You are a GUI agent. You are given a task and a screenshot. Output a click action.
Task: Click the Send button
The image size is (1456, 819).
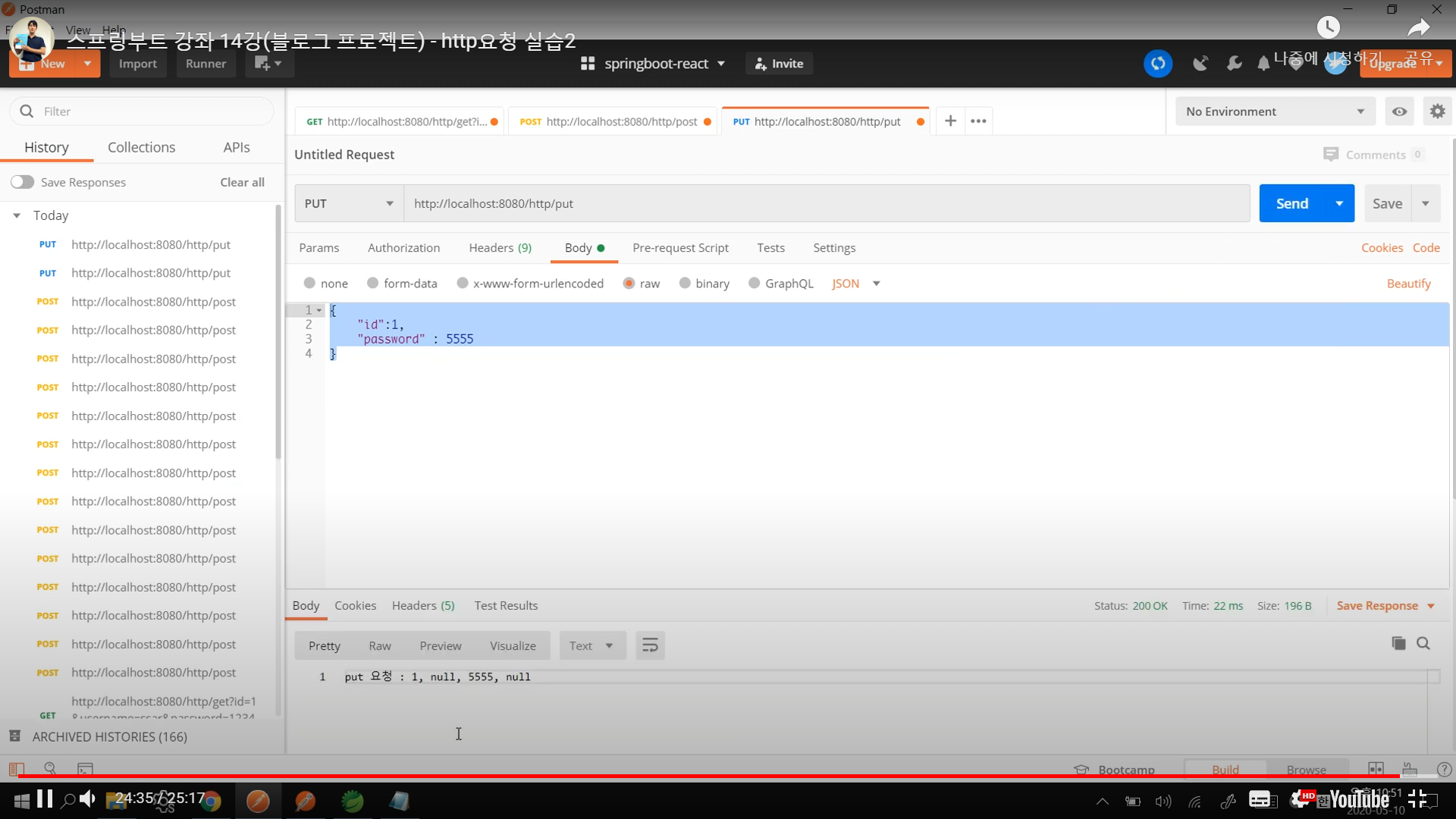click(x=1292, y=203)
